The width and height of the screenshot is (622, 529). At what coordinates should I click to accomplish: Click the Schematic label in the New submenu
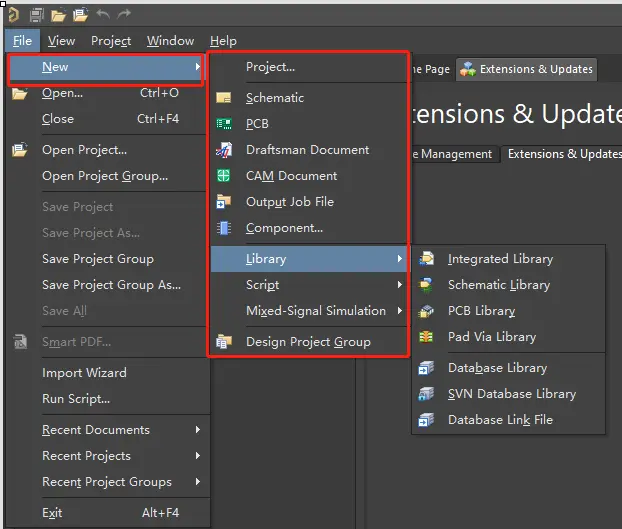275,98
